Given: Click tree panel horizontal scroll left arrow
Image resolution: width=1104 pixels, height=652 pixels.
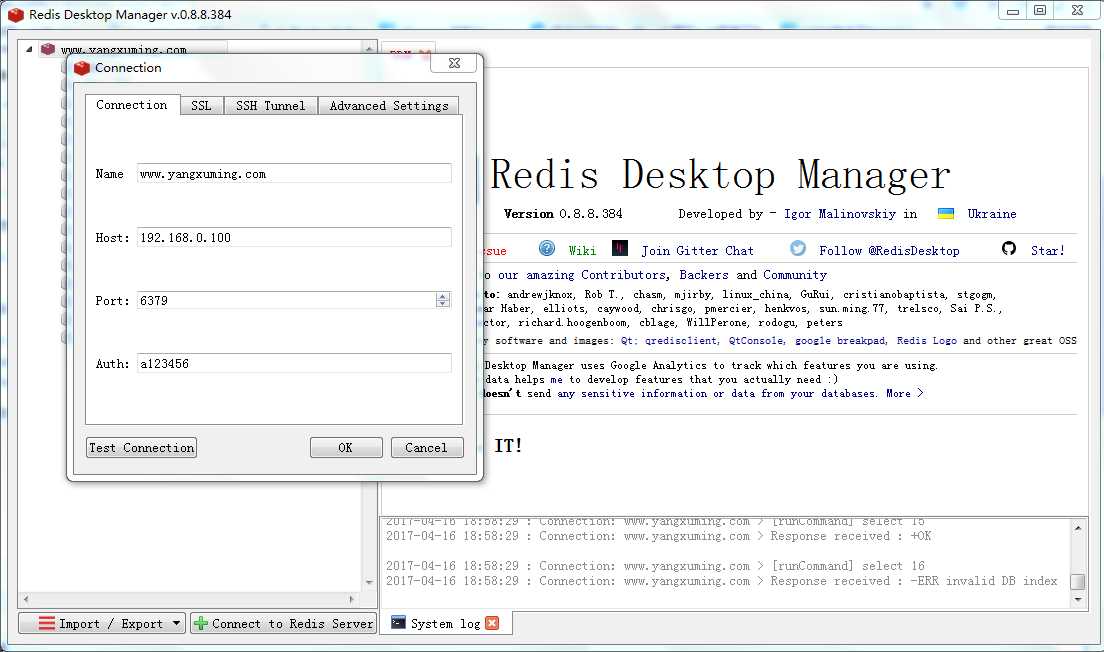Looking at the screenshot, I should coord(26,600).
